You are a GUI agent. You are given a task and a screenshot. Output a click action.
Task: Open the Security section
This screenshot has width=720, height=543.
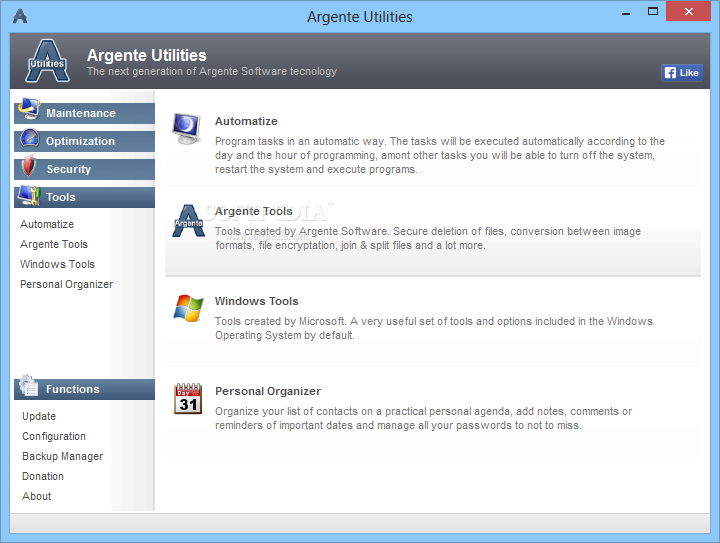pyautogui.click(x=84, y=169)
